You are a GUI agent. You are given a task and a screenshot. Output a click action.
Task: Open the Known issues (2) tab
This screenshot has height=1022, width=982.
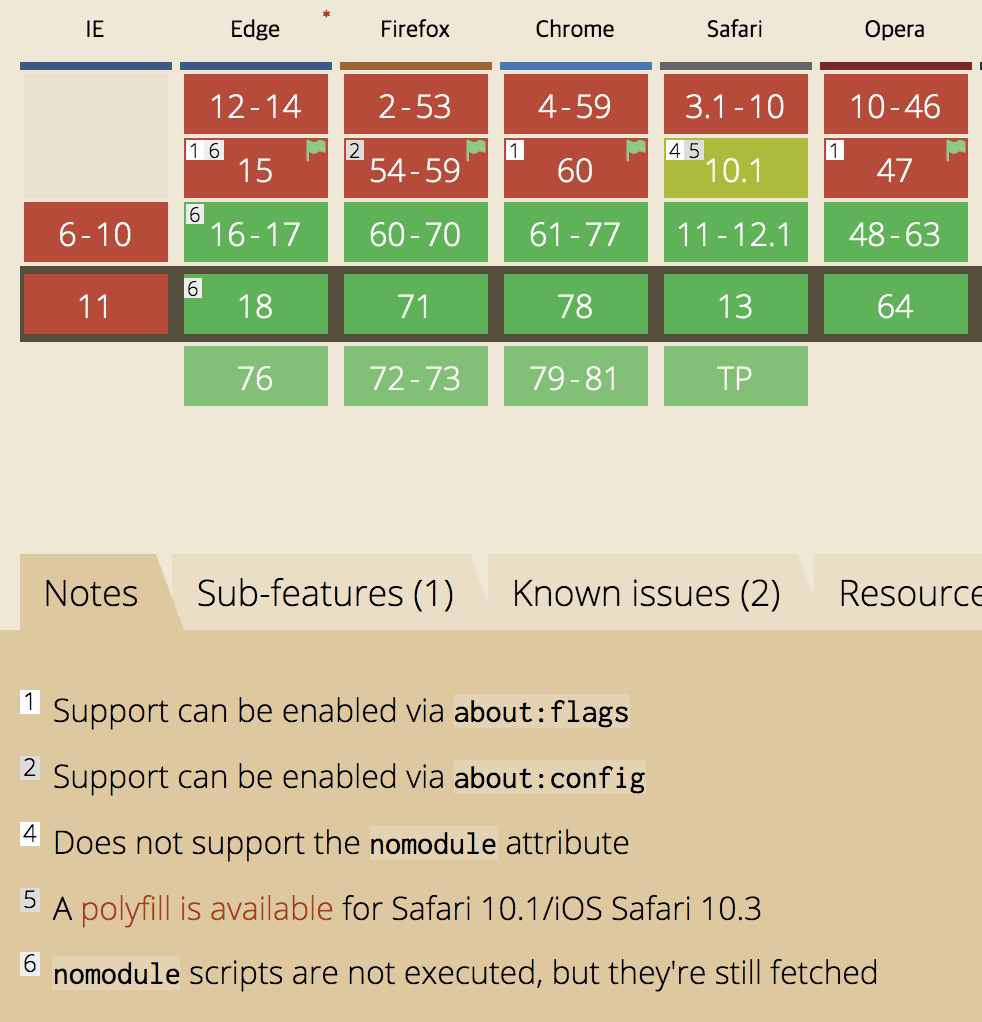click(645, 593)
